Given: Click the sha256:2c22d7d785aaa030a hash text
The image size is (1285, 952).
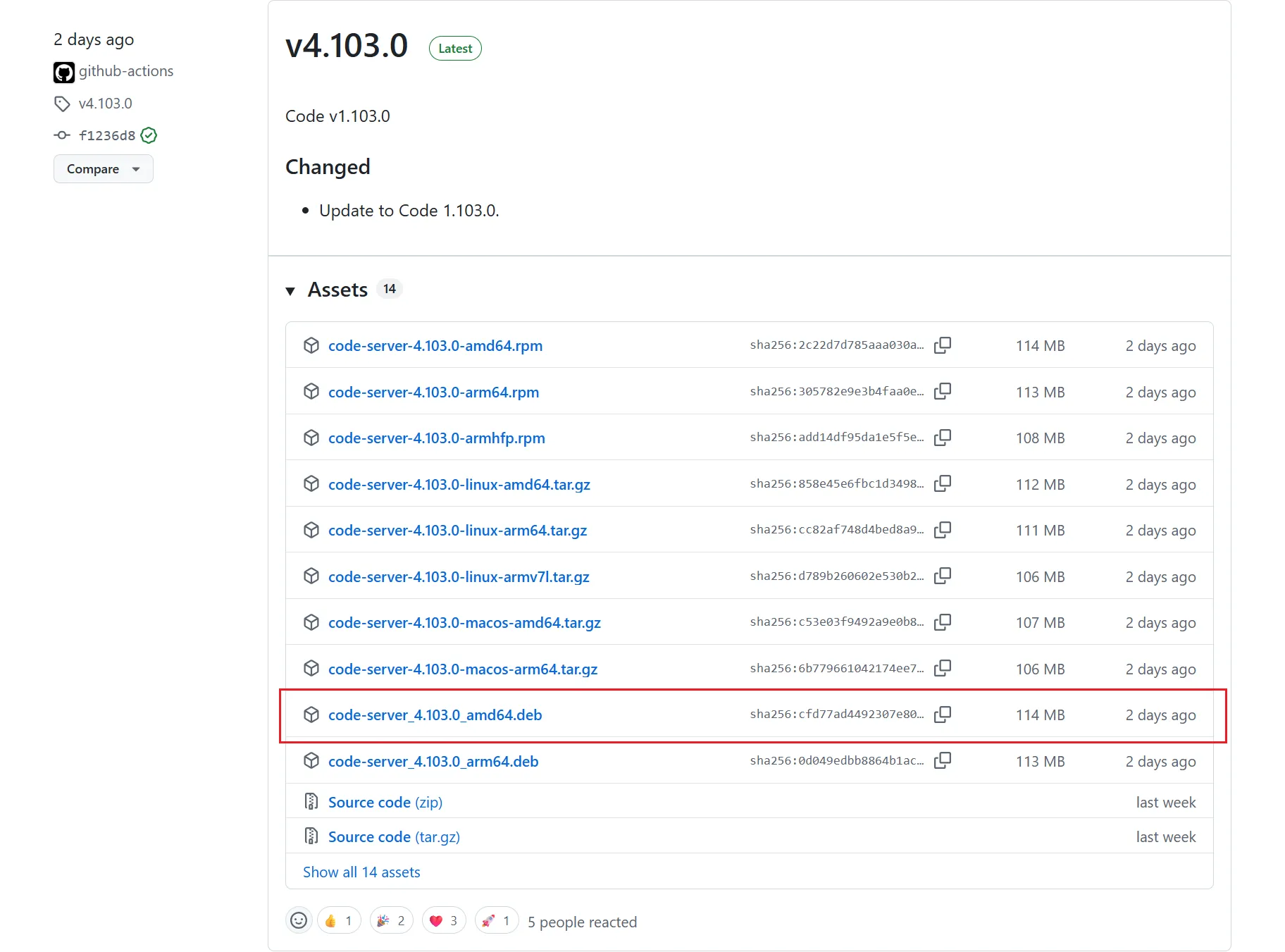Looking at the screenshot, I should pos(837,345).
